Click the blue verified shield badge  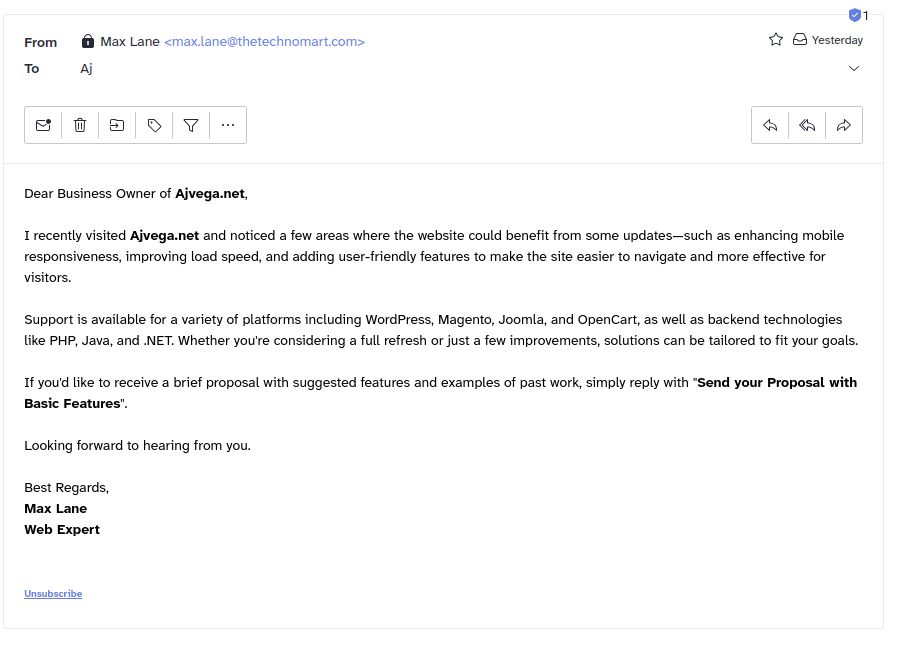pyautogui.click(x=855, y=15)
